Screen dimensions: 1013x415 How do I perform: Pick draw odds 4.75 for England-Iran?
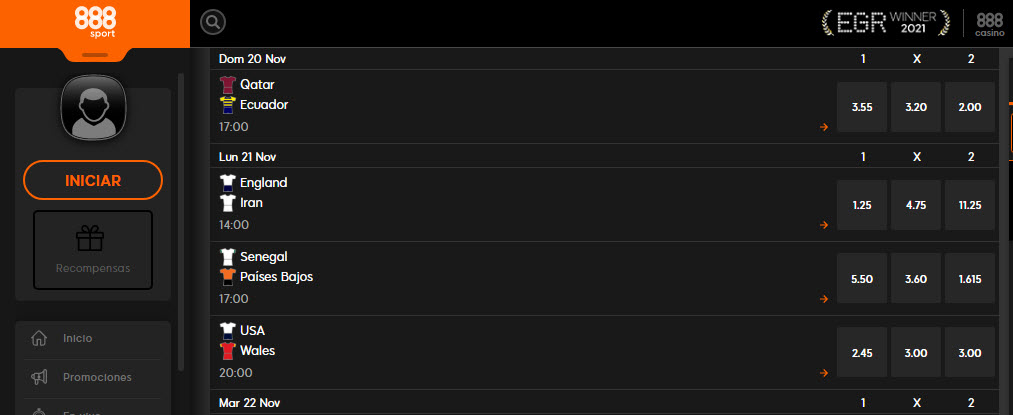916,205
